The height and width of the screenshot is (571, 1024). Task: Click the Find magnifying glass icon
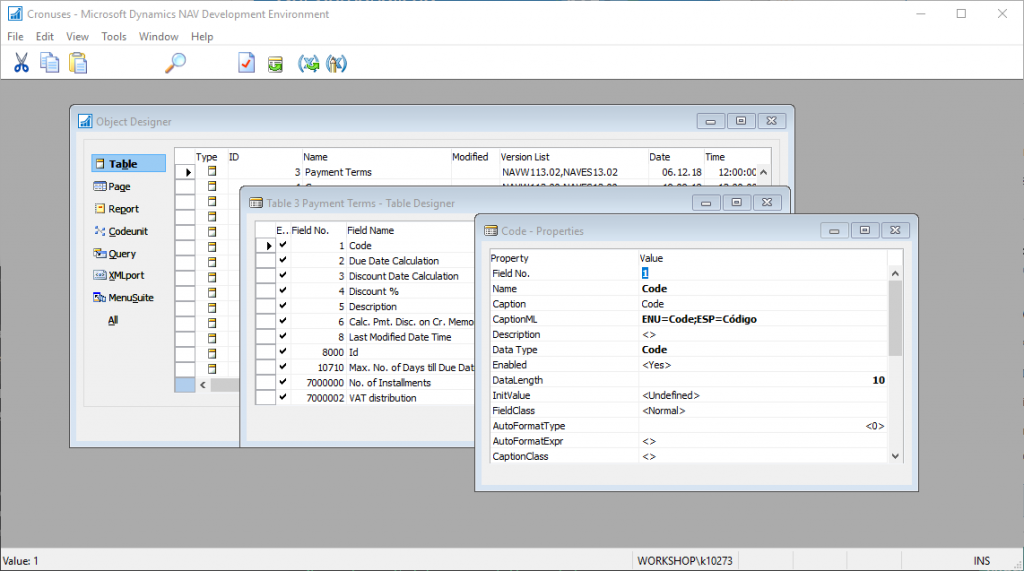click(x=176, y=62)
